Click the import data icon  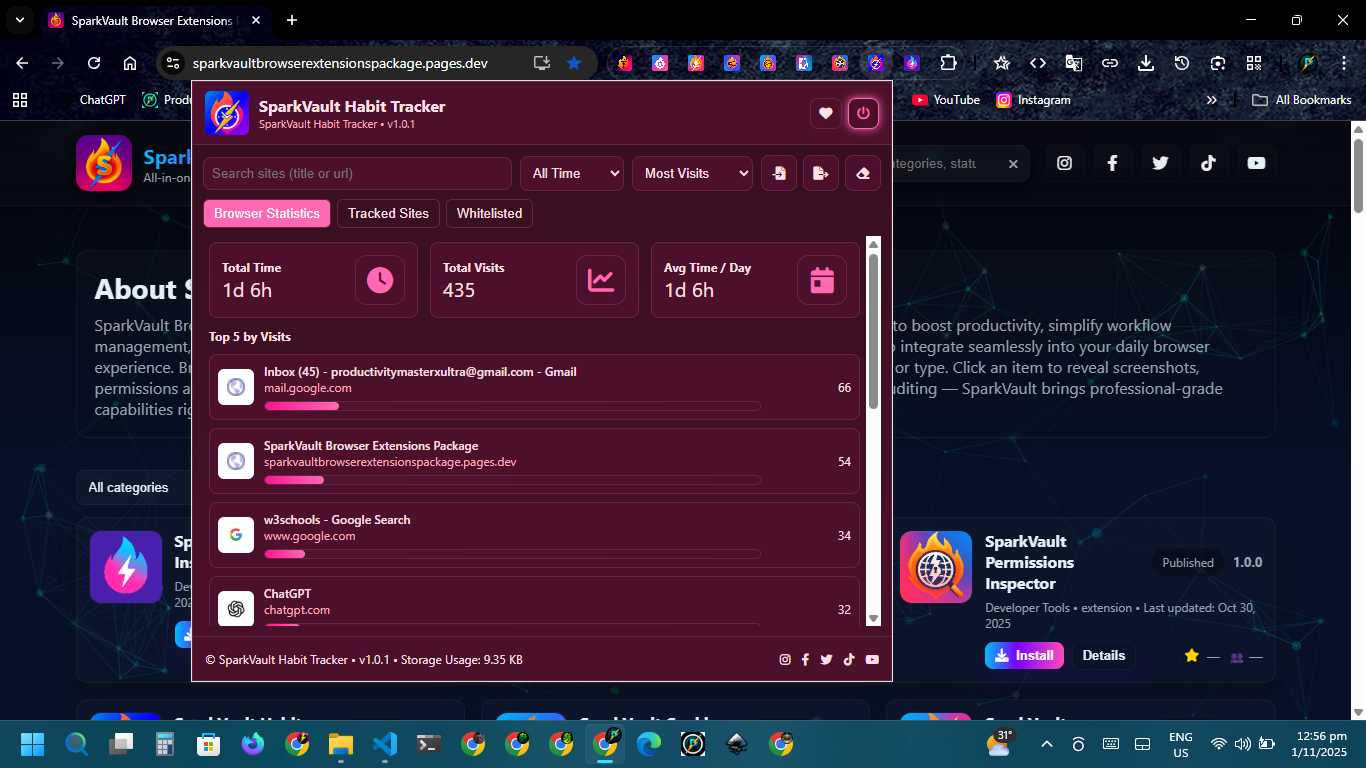[x=779, y=173]
